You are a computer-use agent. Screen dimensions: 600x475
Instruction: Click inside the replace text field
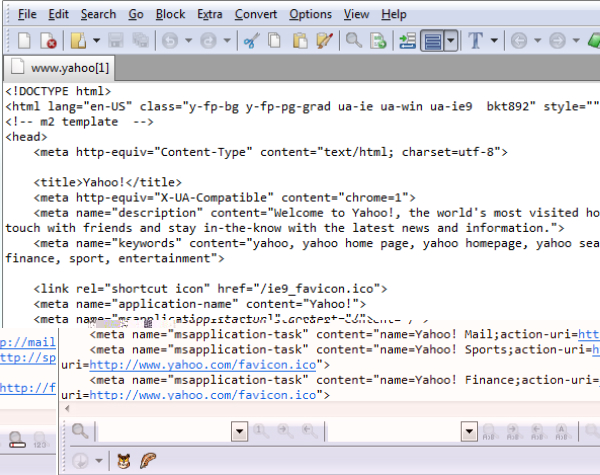(394, 431)
